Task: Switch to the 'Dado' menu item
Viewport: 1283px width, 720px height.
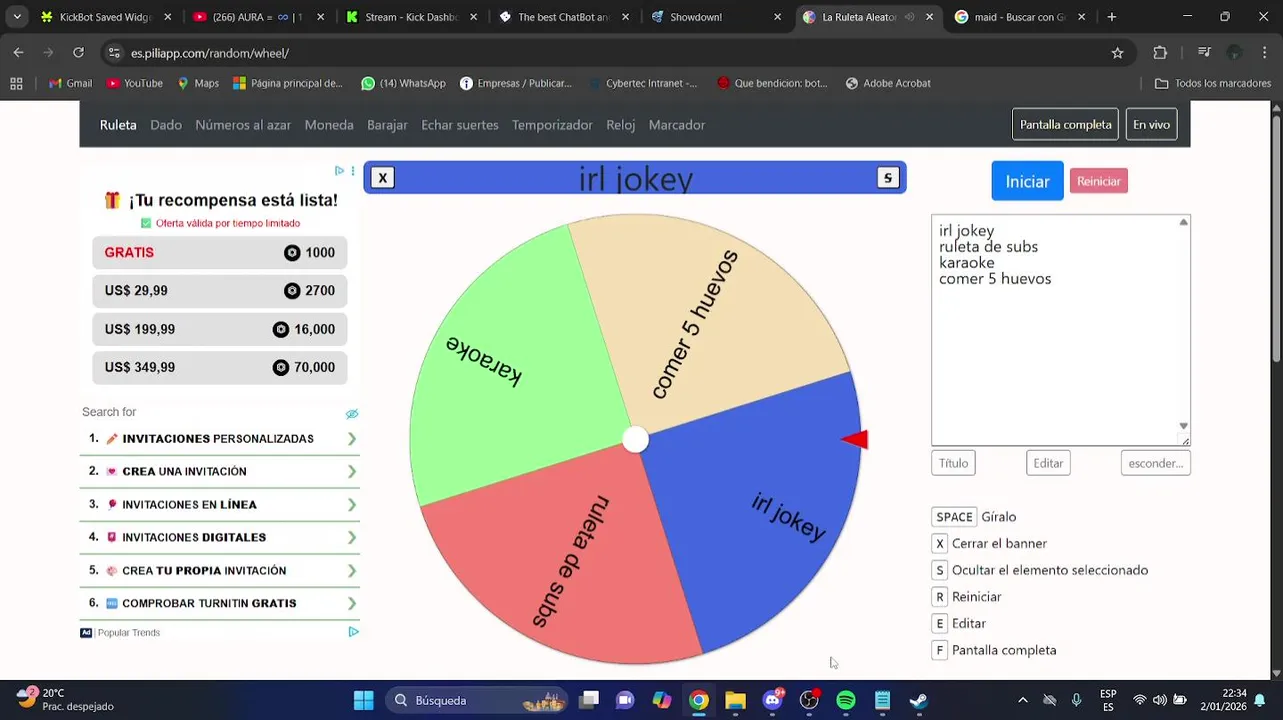Action: (x=166, y=125)
